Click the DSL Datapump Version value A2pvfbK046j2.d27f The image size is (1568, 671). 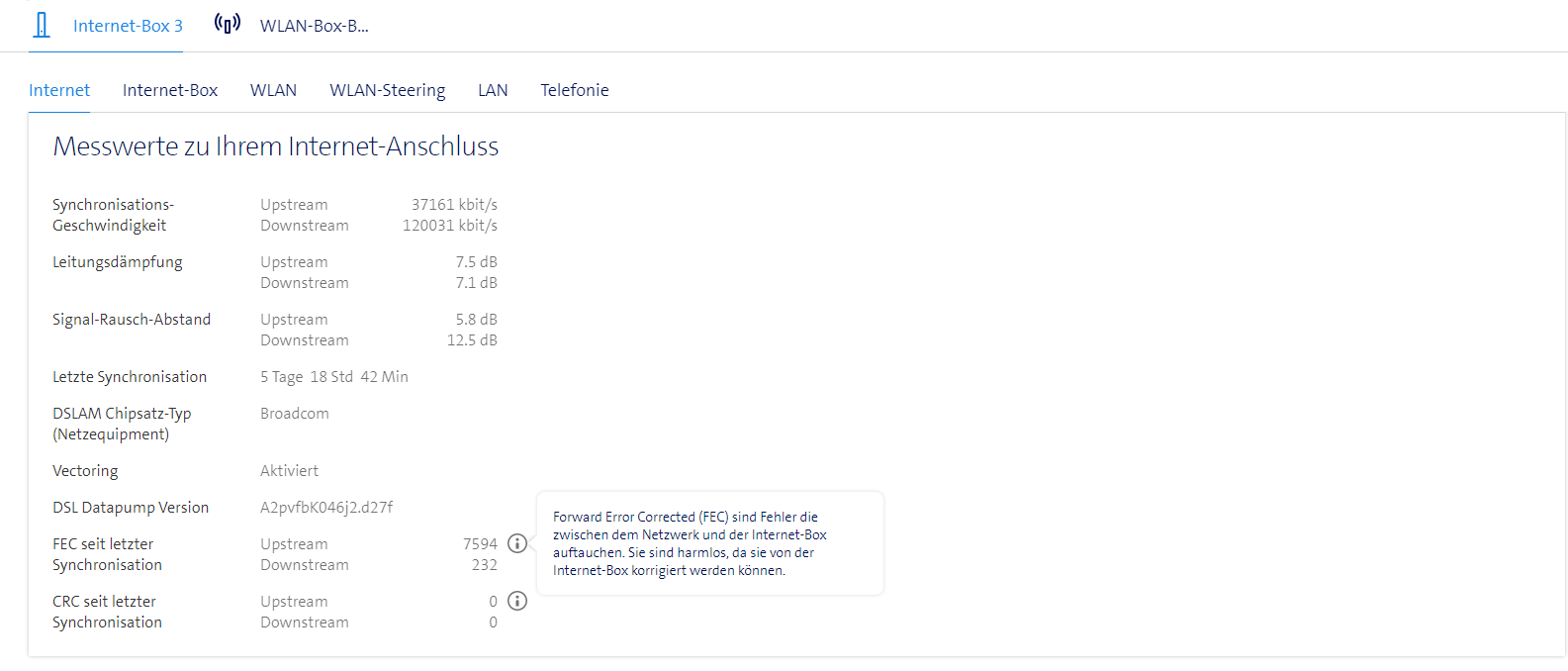click(x=326, y=508)
